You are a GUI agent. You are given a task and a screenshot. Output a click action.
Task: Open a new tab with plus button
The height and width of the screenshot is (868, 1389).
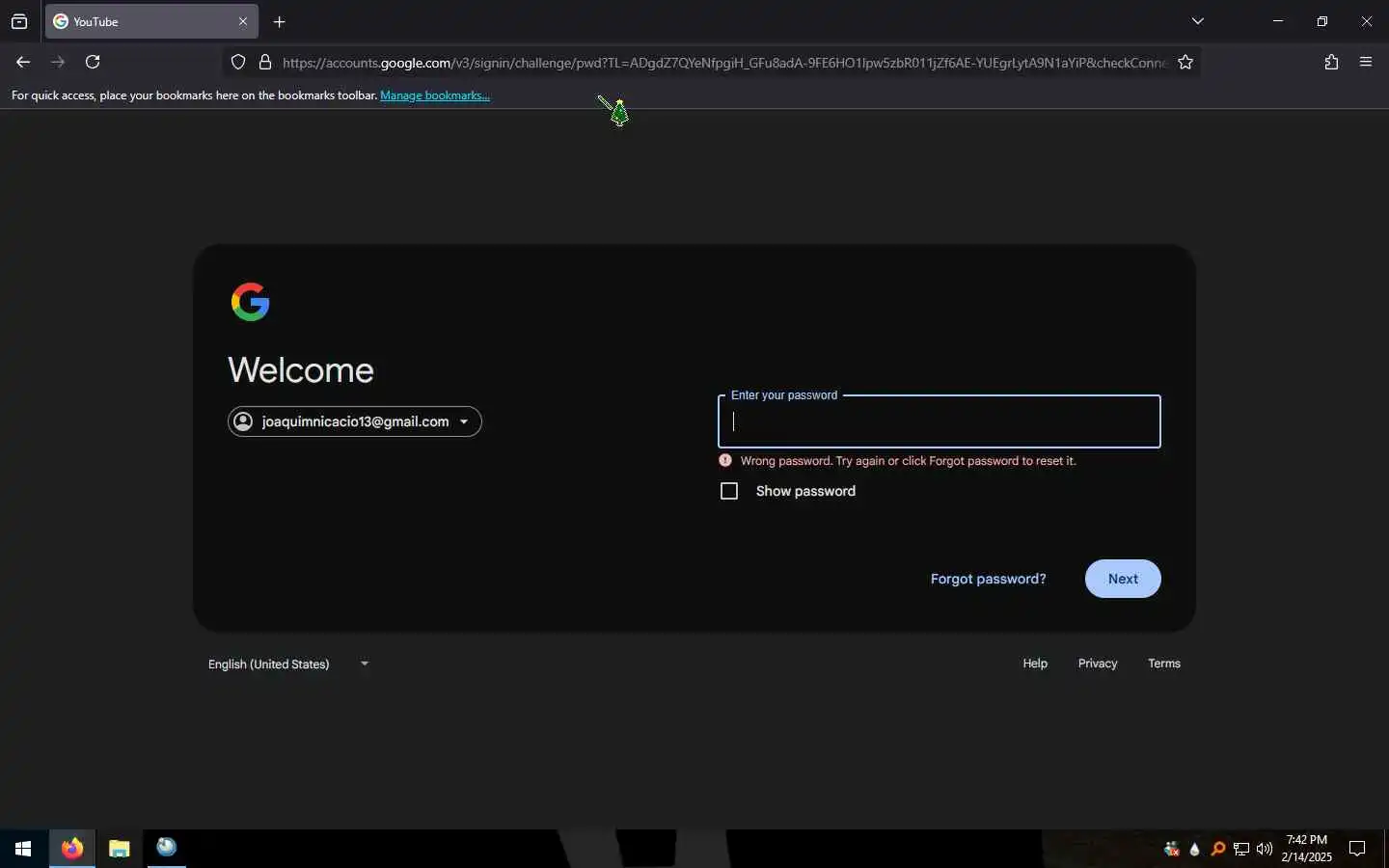(279, 21)
